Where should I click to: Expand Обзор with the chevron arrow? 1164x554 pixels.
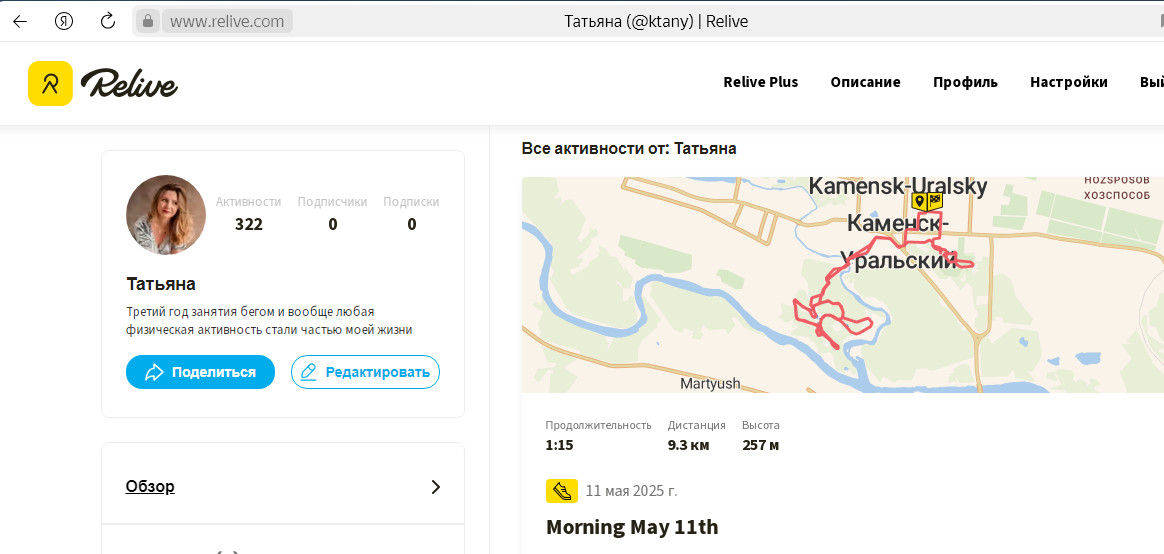pyautogui.click(x=436, y=487)
